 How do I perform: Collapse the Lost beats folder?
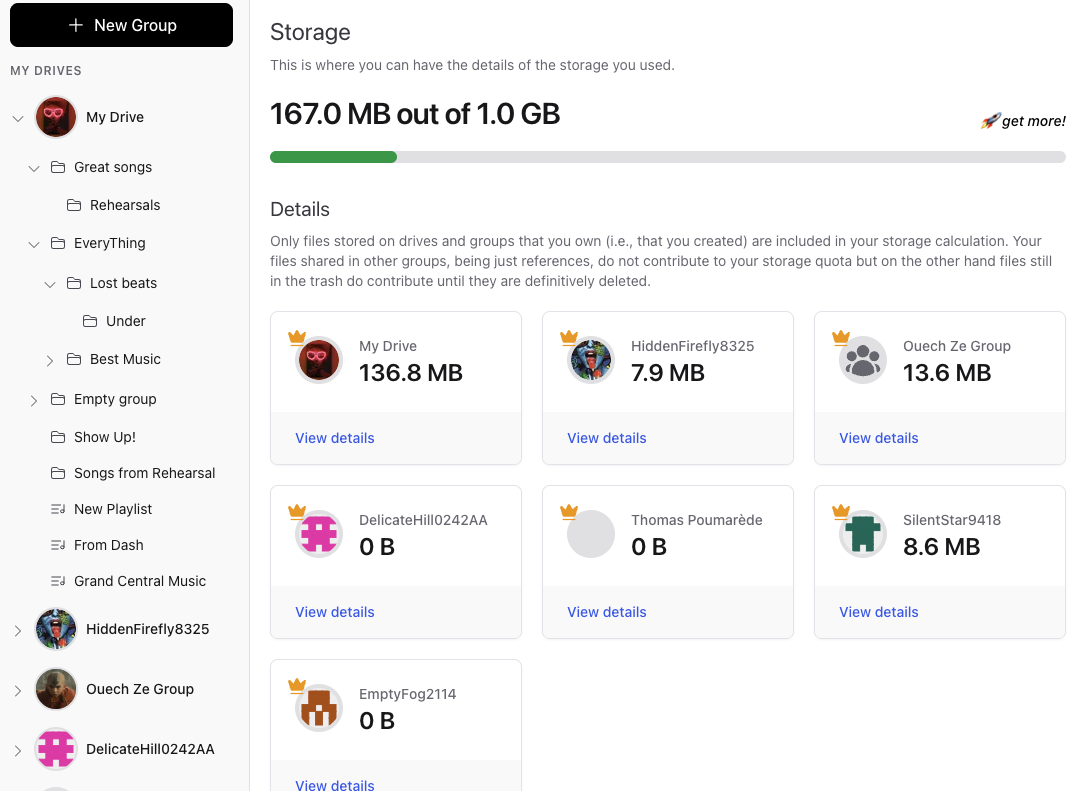coord(49,283)
